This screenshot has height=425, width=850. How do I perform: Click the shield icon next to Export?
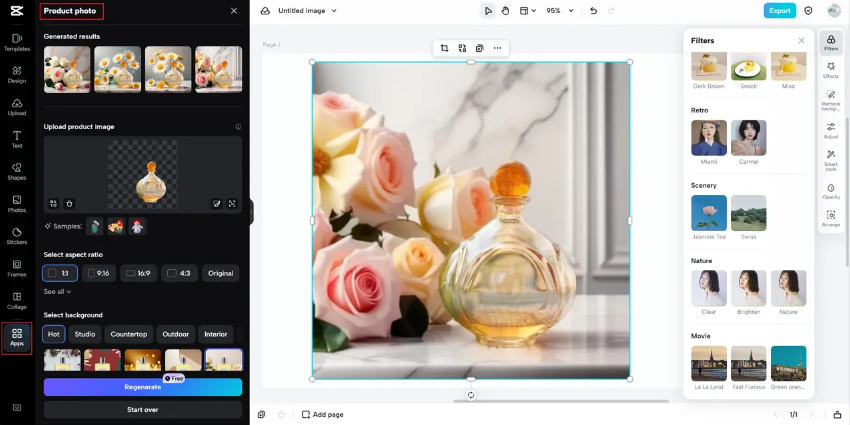[x=808, y=11]
